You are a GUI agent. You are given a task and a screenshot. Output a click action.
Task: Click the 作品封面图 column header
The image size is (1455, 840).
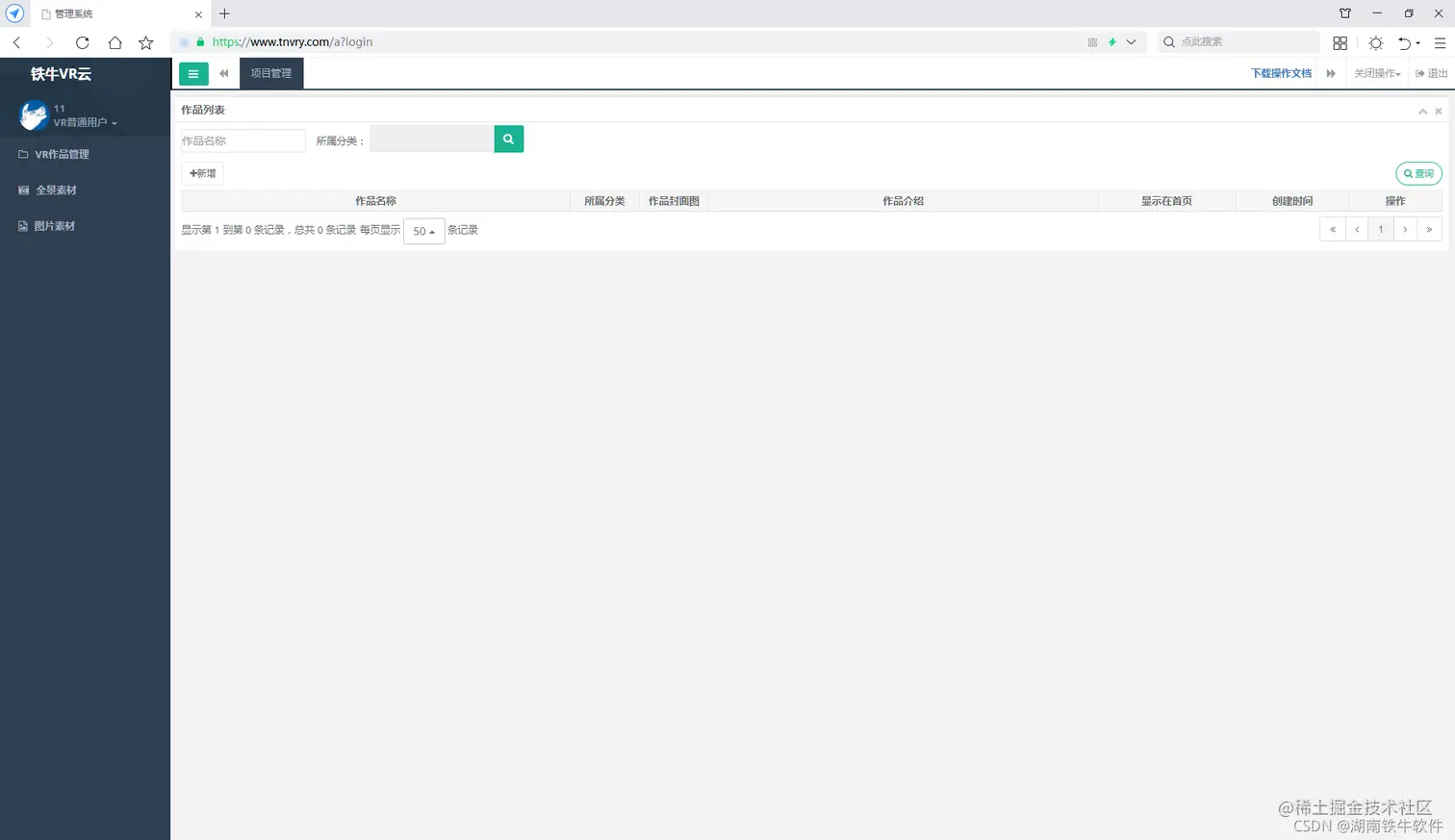point(674,201)
